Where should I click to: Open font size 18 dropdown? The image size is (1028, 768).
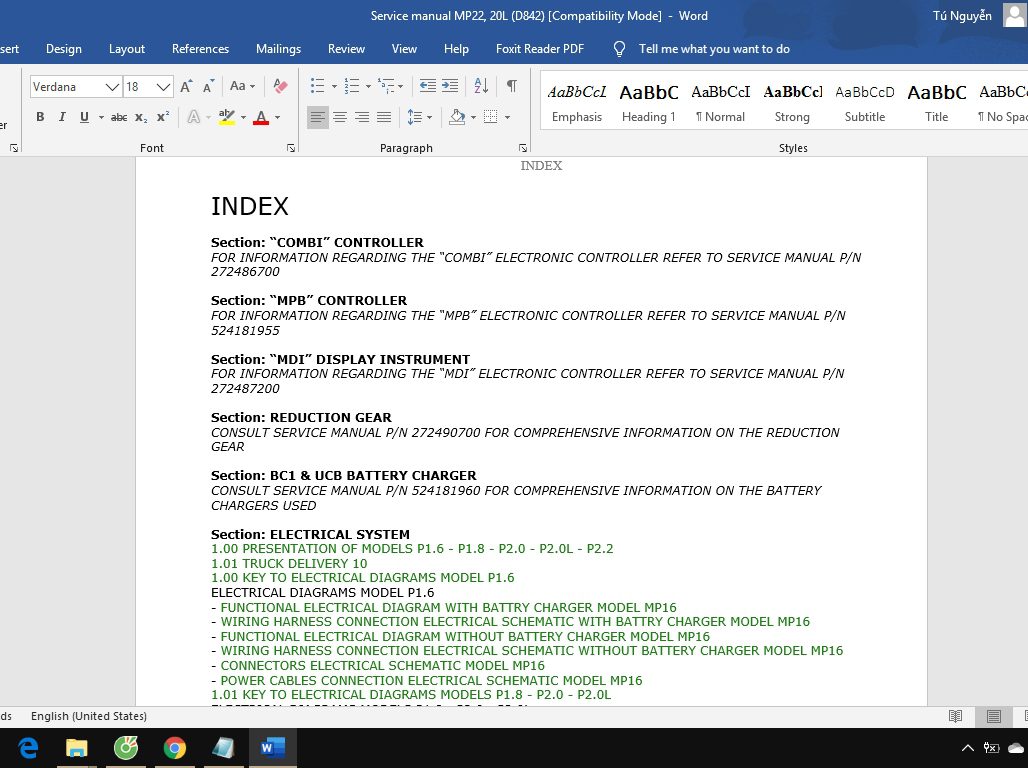164,87
